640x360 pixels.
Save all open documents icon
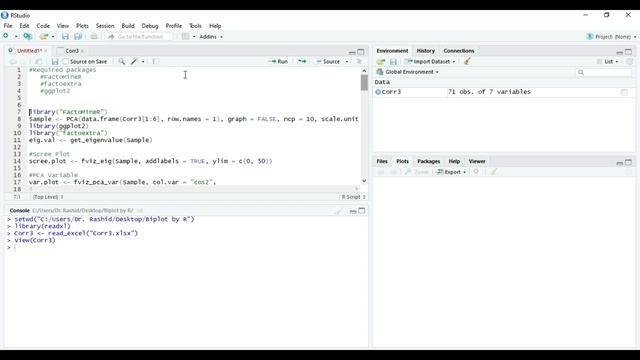coord(78,36)
